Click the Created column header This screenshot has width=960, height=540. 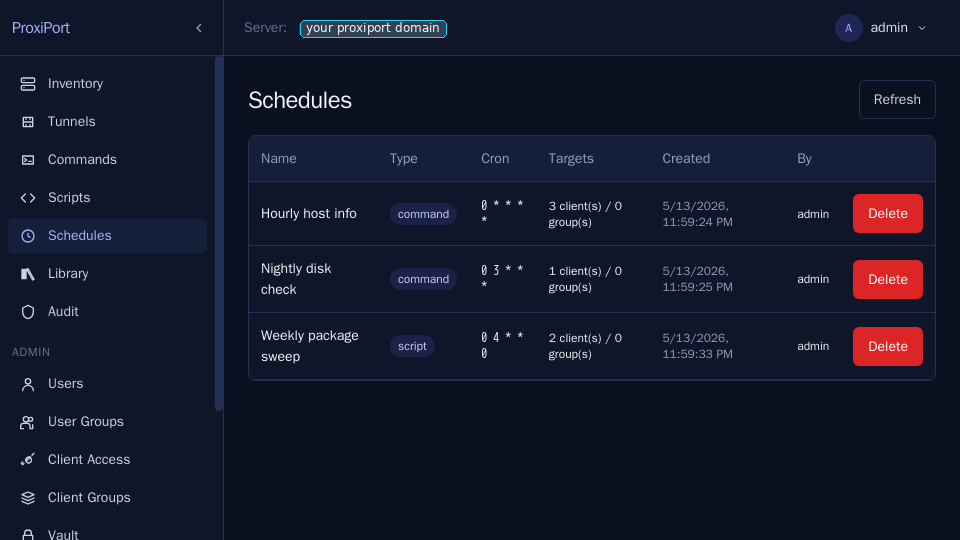click(x=686, y=159)
